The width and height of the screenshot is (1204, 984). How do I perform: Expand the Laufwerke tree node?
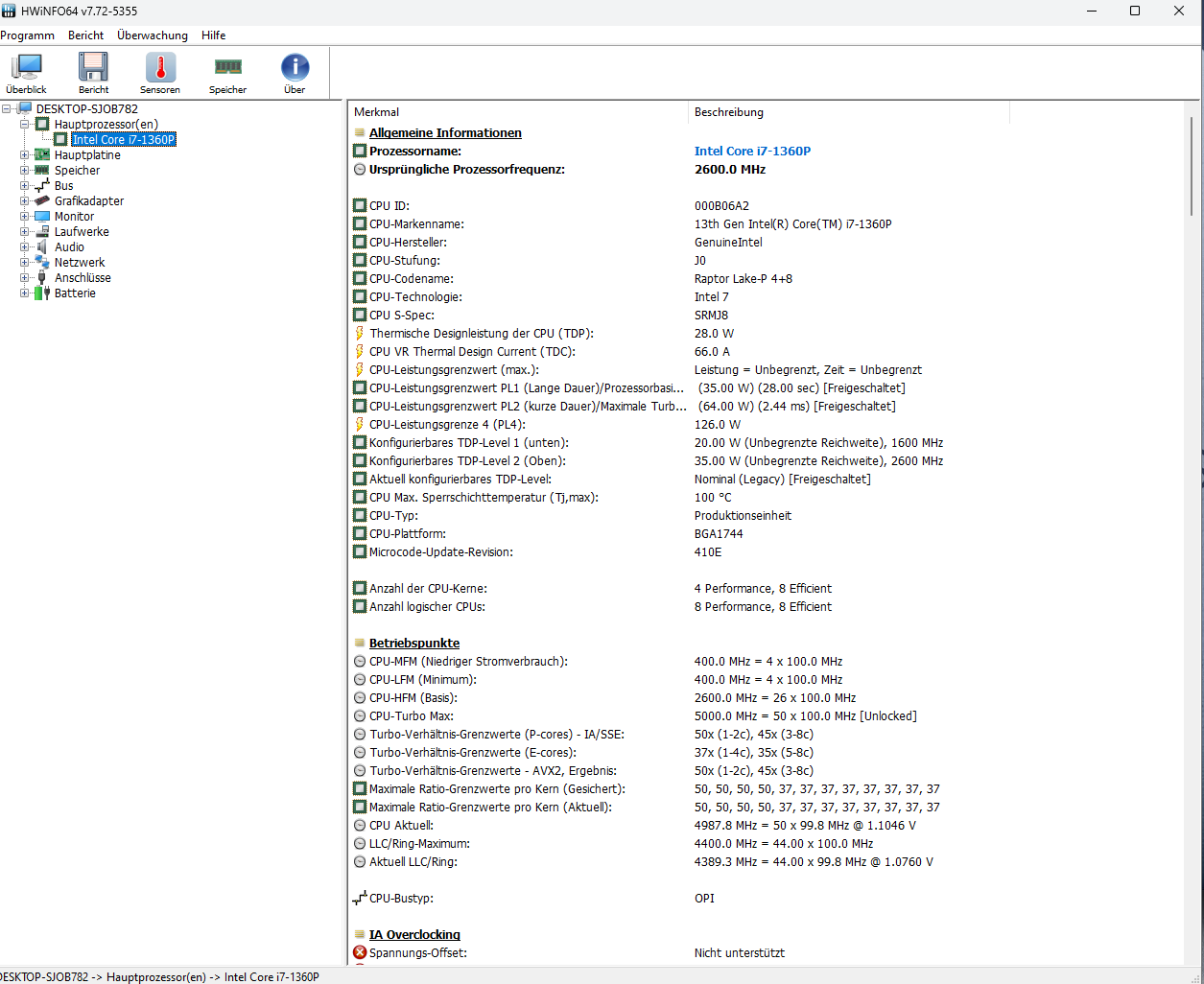25,232
